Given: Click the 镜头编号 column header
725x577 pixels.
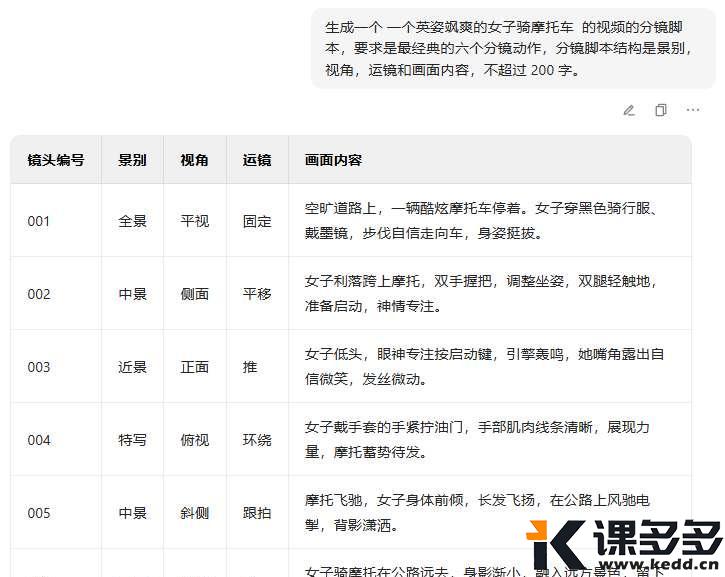Looking at the screenshot, I should [56, 160].
